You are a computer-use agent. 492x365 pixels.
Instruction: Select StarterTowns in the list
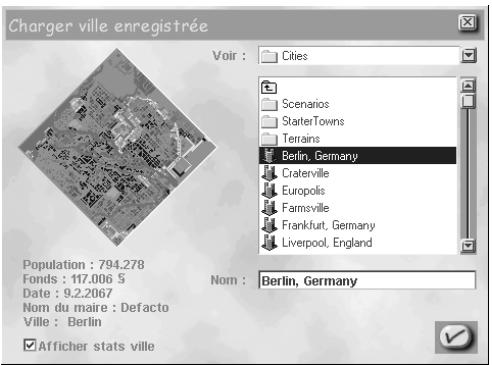pos(357,122)
